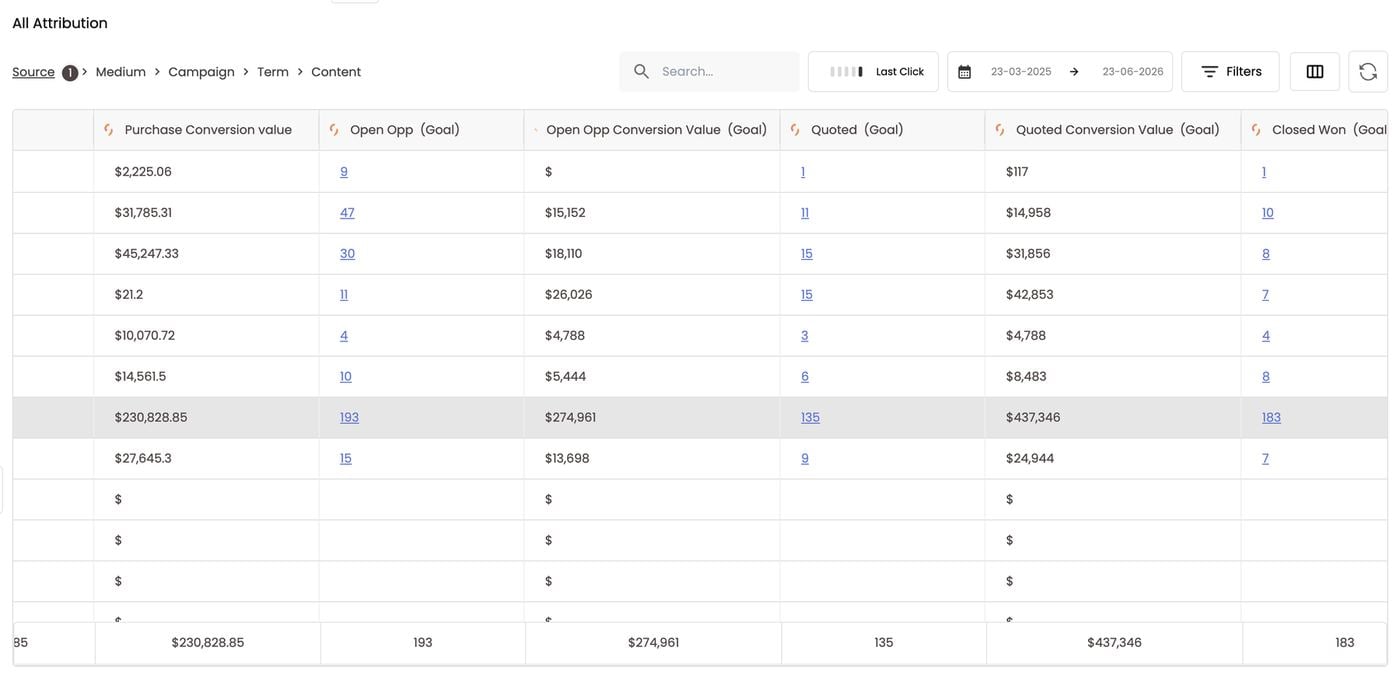Click icon beside Purchase Conversion value header

coord(109,130)
